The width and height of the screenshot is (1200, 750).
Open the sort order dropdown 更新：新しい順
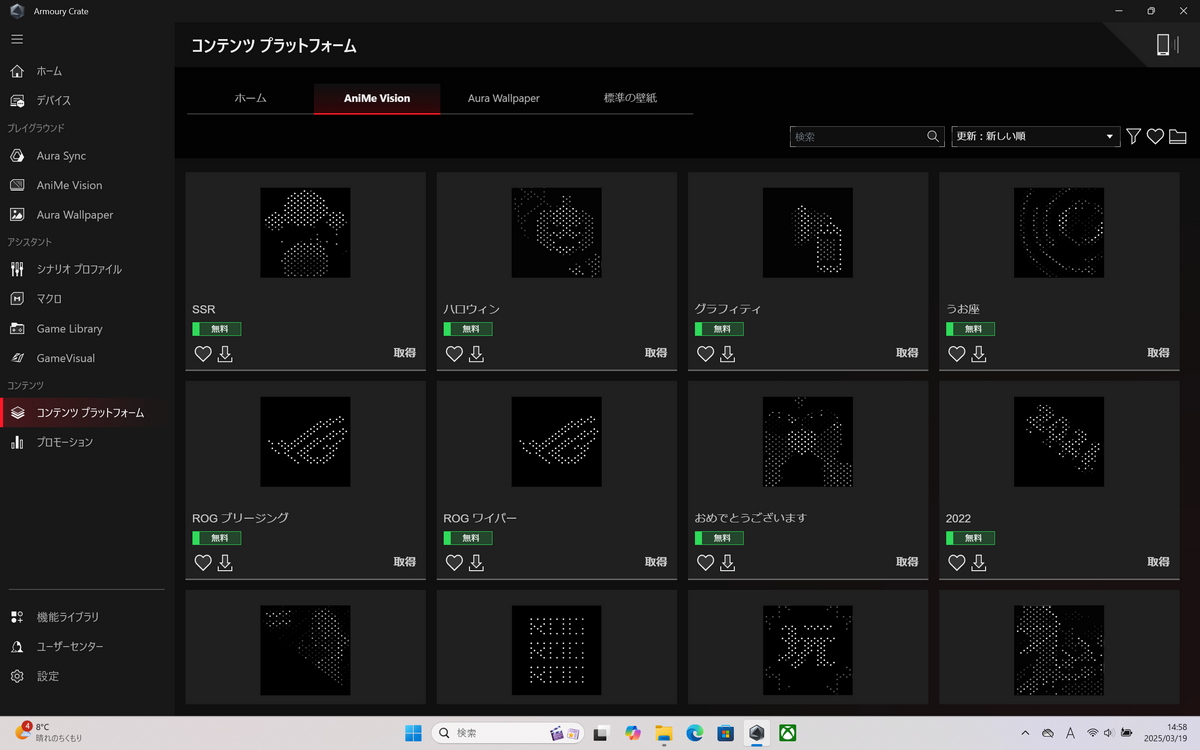tap(1035, 137)
